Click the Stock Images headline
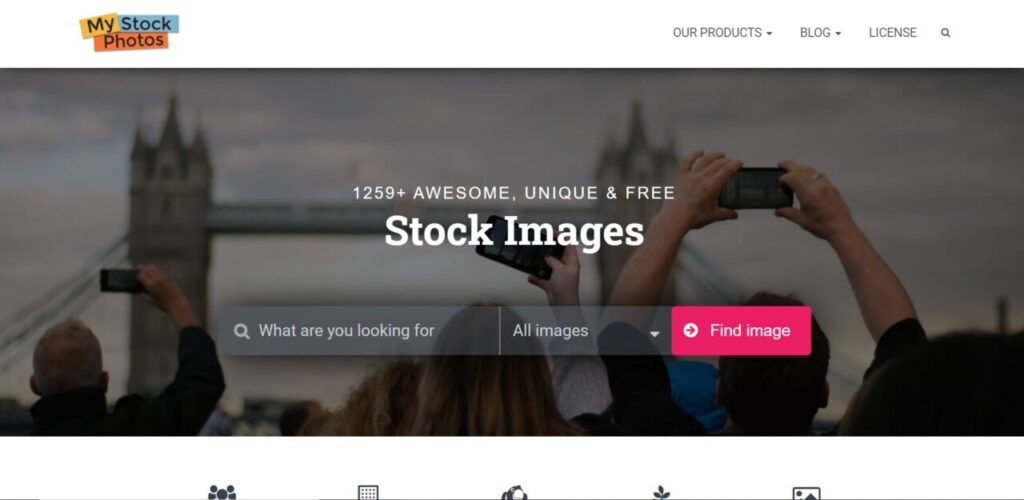 [x=514, y=231]
